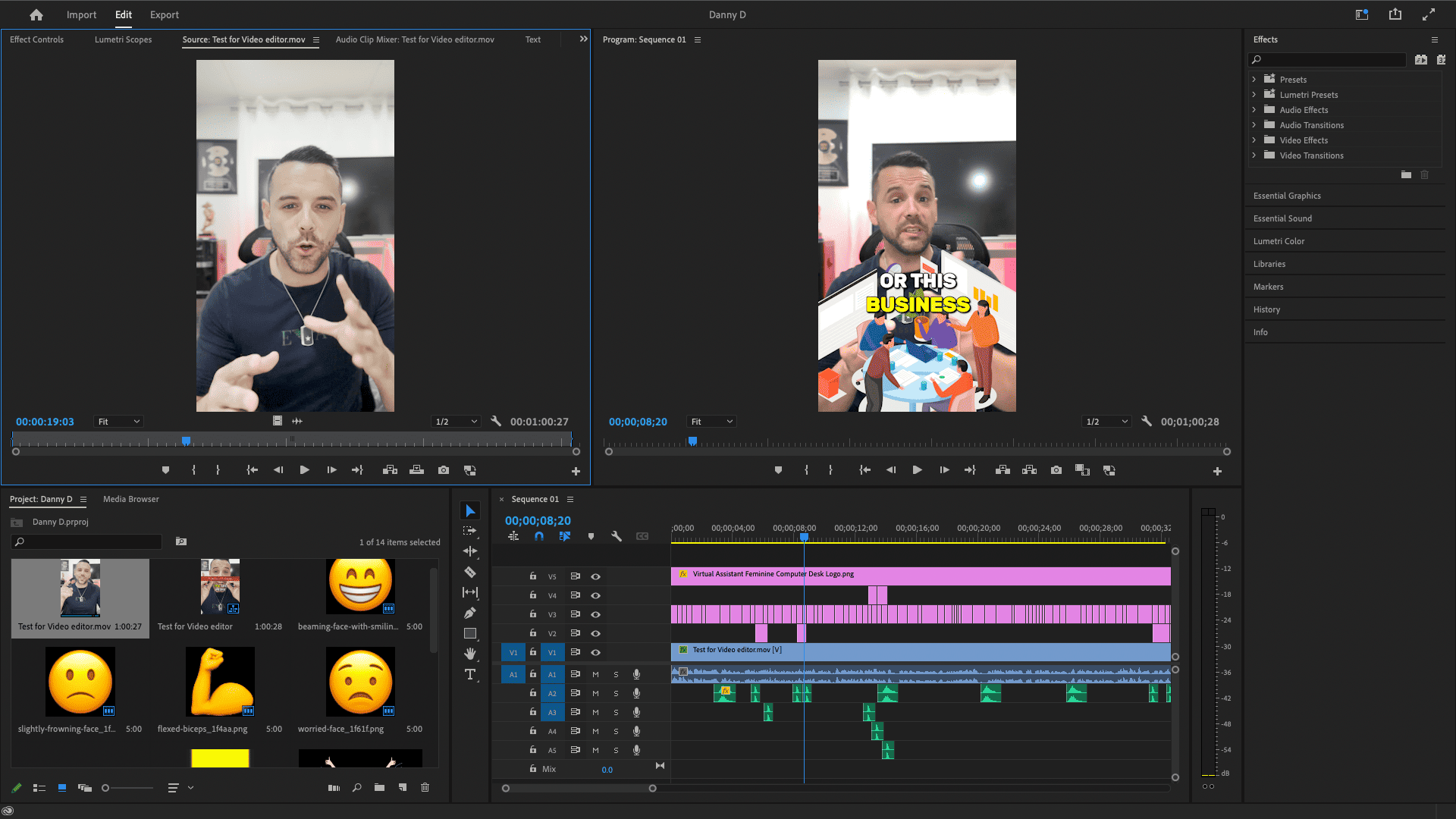Mute the A1 audio track
This screenshot has height=819, width=1456.
coord(595,674)
